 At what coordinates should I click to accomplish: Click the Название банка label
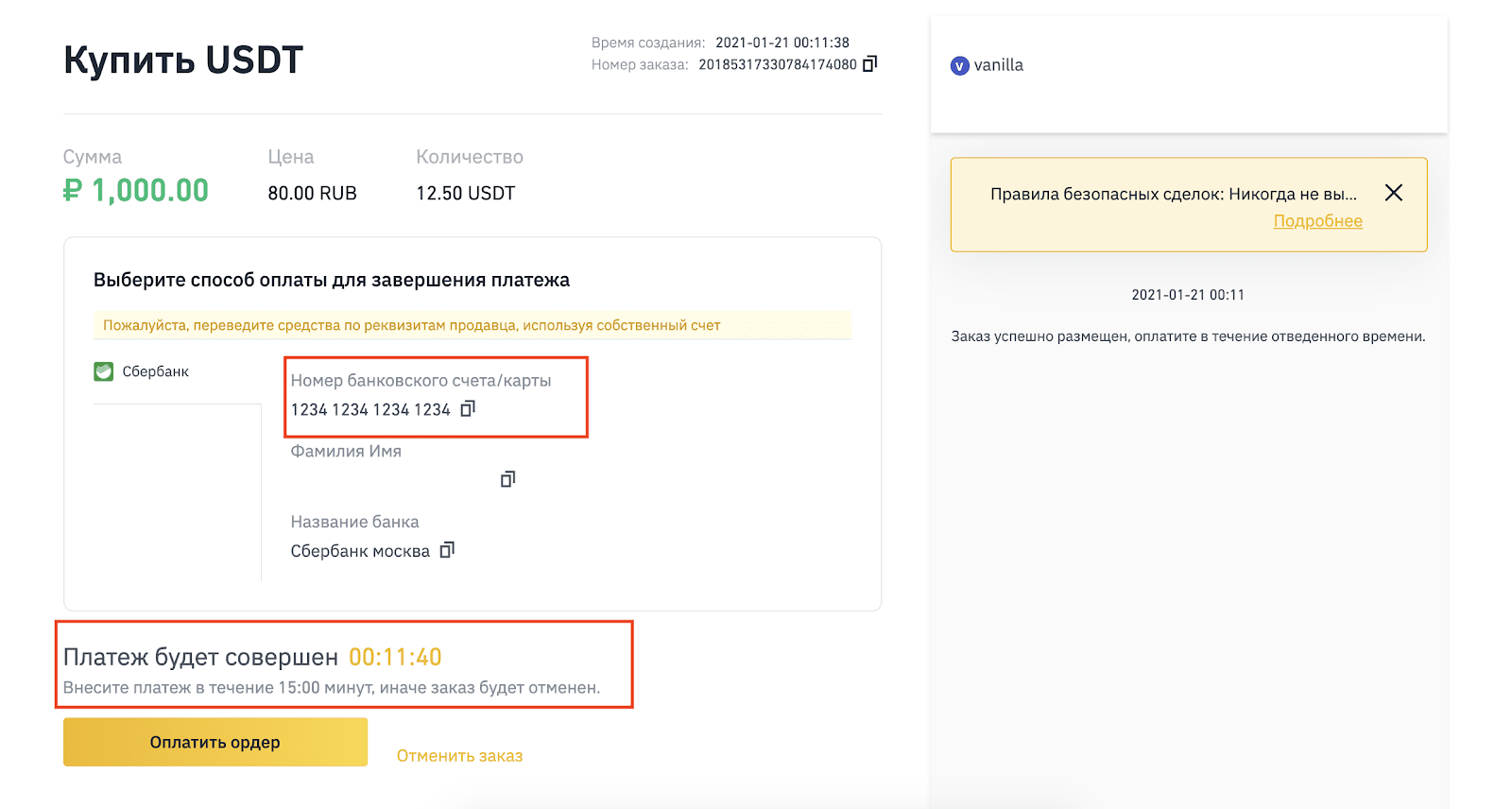pyautogui.click(x=354, y=522)
